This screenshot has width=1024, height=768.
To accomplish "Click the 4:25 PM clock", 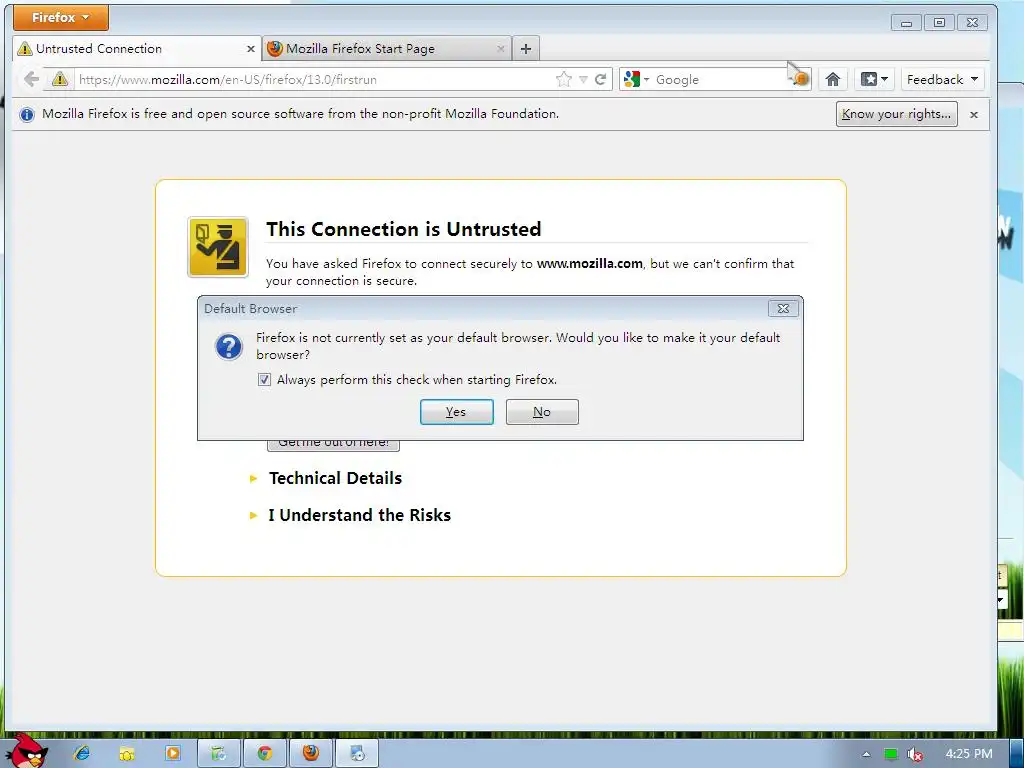I will pyautogui.click(x=969, y=754).
